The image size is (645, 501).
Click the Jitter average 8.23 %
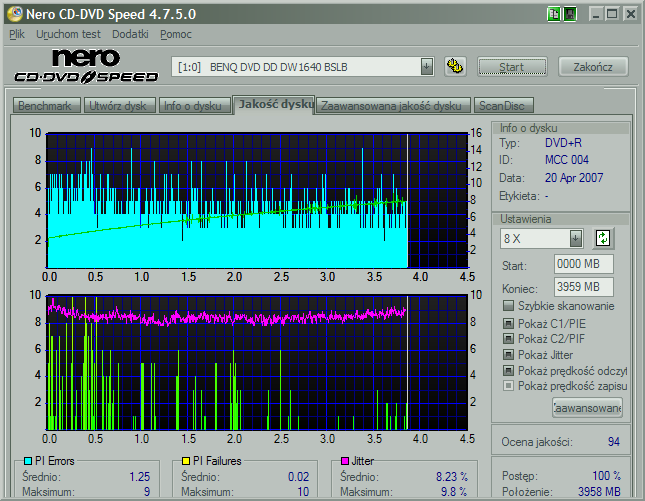pos(452,477)
